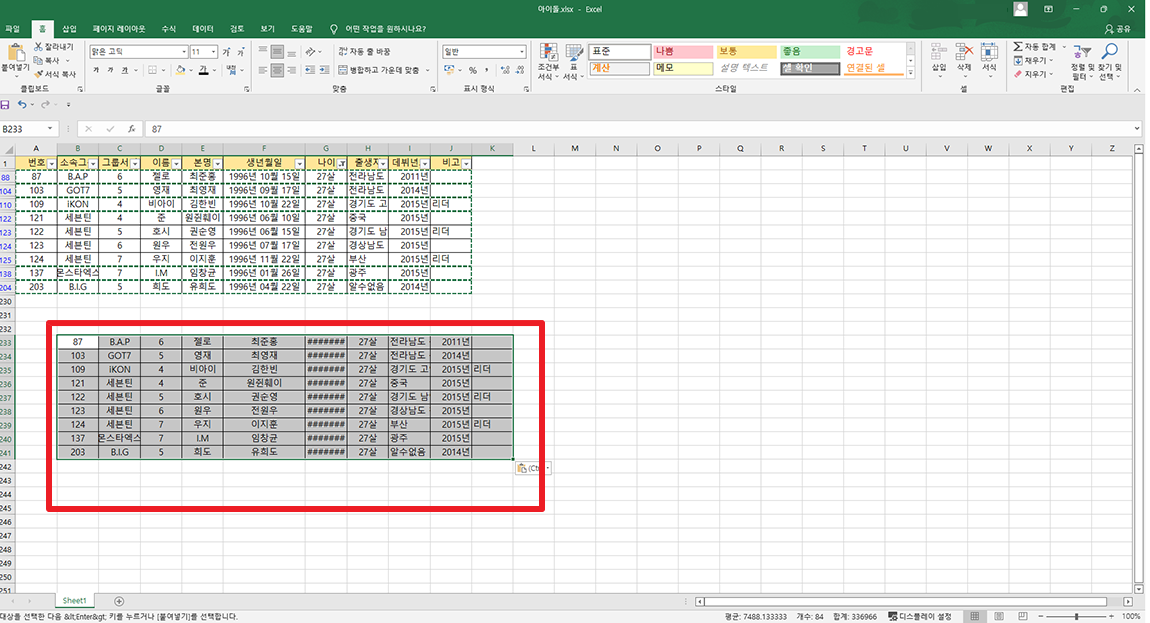Open the filter arrow on the 생년월일 header
The height and width of the screenshot is (623, 1150).
pyautogui.click(x=299, y=163)
